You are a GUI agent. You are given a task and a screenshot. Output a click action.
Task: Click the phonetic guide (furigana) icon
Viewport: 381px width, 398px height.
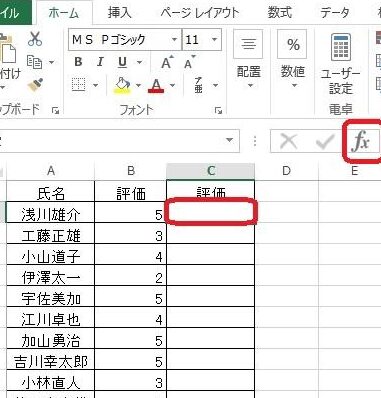click(x=199, y=85)
